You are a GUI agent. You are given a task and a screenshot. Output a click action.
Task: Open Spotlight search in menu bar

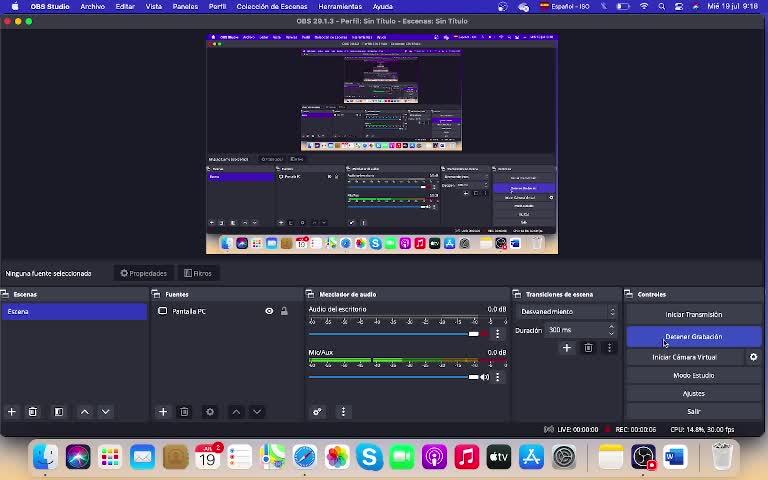click(662, 6)
